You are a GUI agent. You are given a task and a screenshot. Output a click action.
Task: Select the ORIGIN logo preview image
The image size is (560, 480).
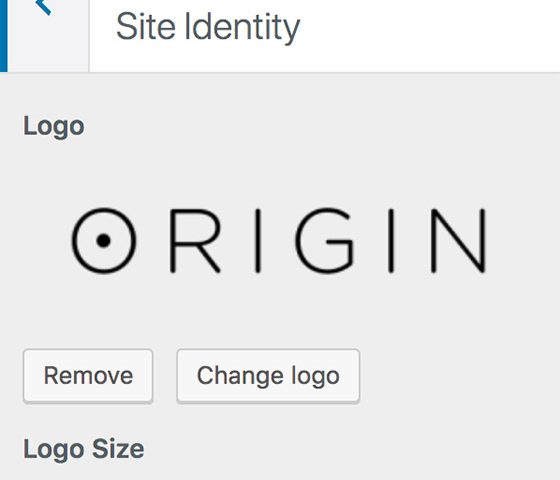(280, 240)
